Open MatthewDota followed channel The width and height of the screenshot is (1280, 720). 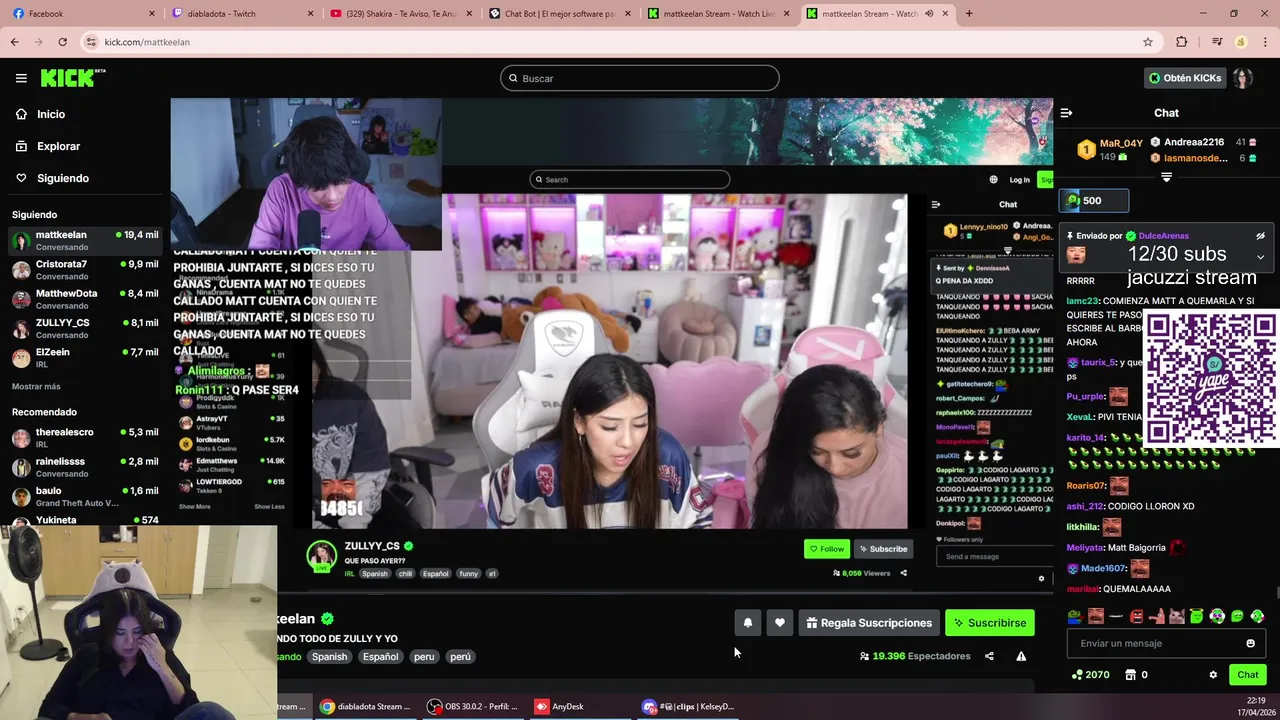[x=85, y=298]
